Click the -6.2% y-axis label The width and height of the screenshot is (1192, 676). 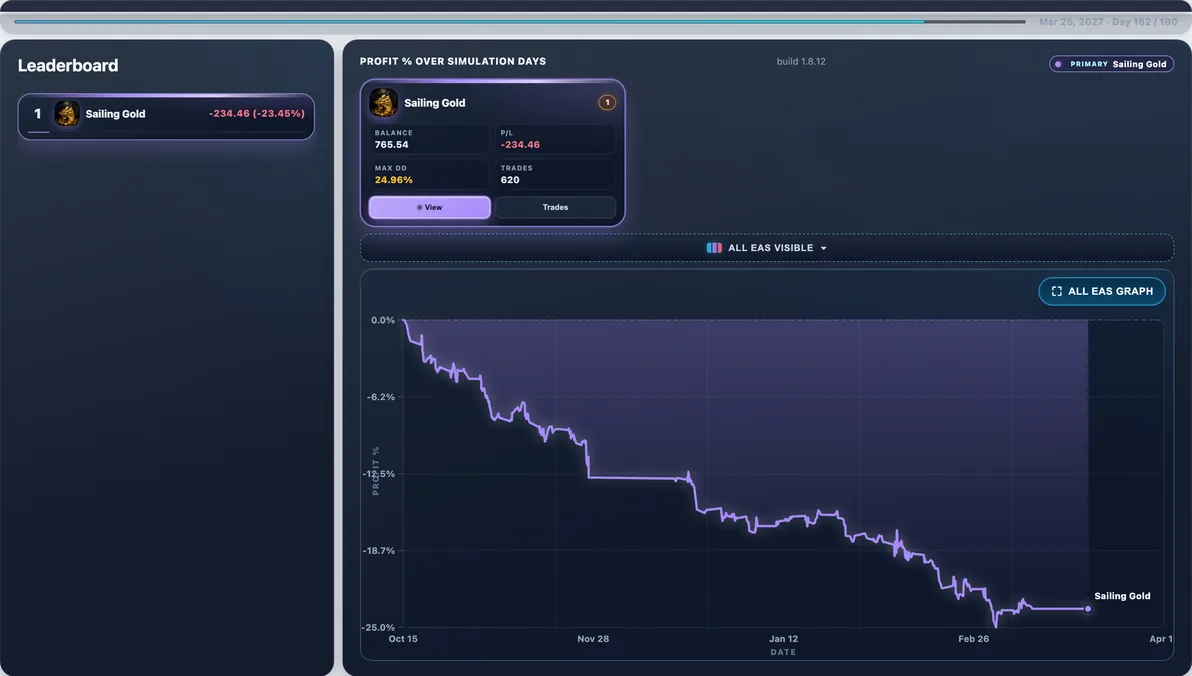[x=381, y=397]
